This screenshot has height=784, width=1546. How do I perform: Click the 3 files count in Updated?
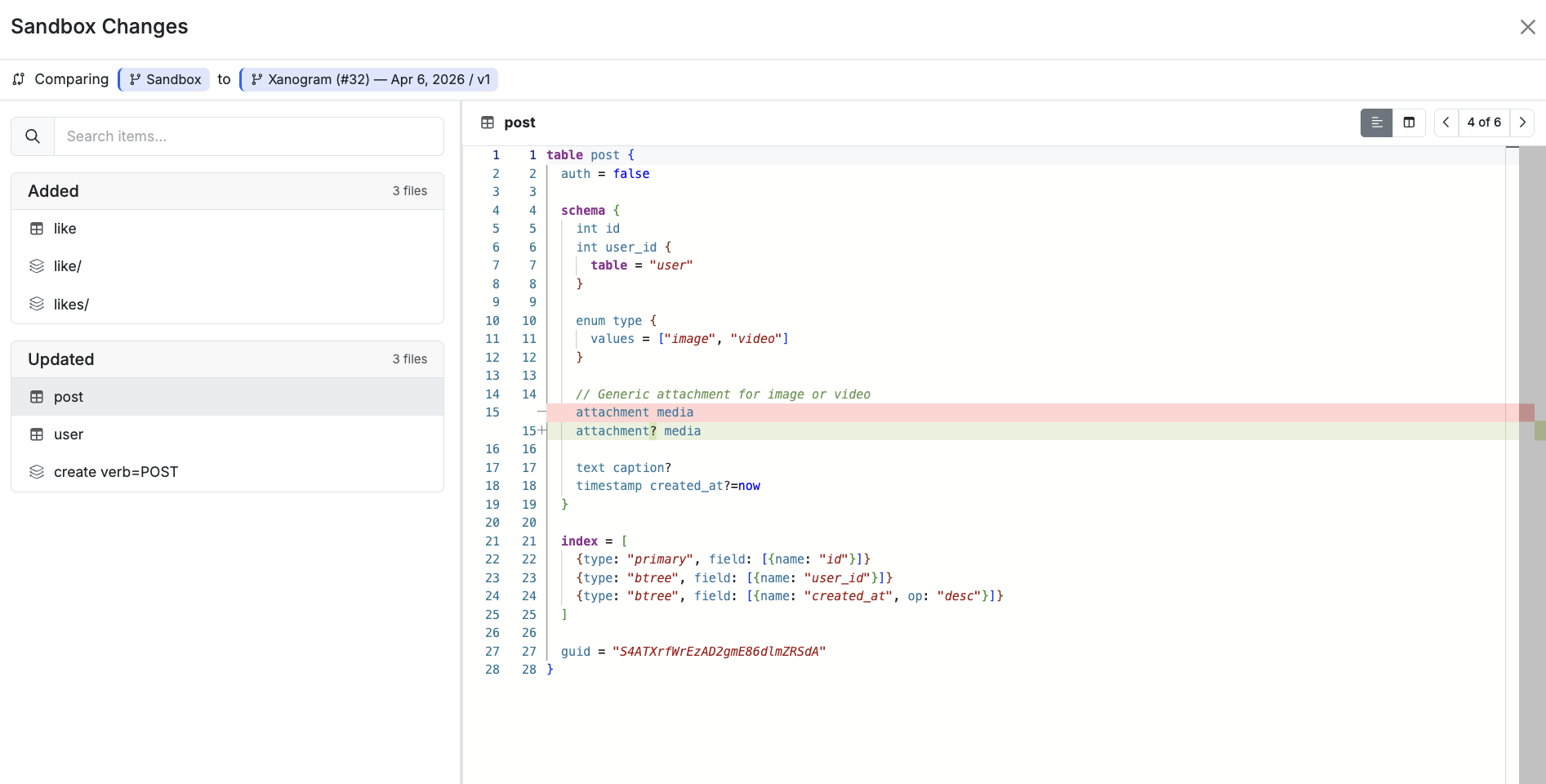(410, 359)
